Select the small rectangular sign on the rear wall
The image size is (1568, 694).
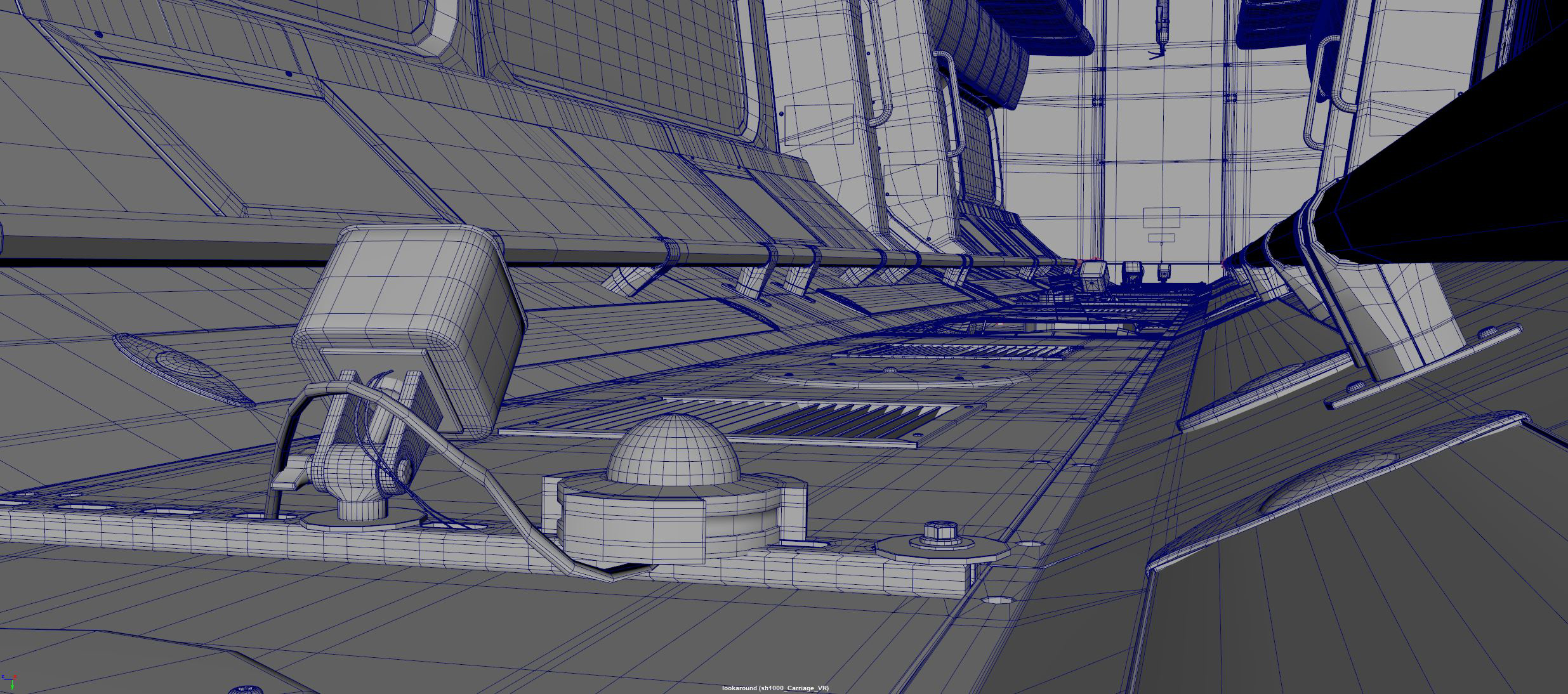pos(1161,218)
